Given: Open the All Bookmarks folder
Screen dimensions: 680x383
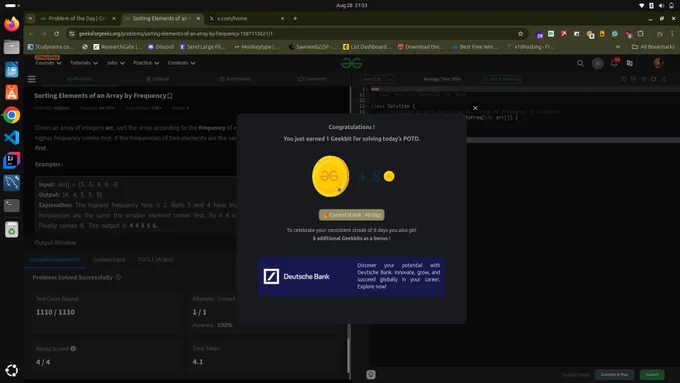Looking at the screenshot, I should pos(653,47).
